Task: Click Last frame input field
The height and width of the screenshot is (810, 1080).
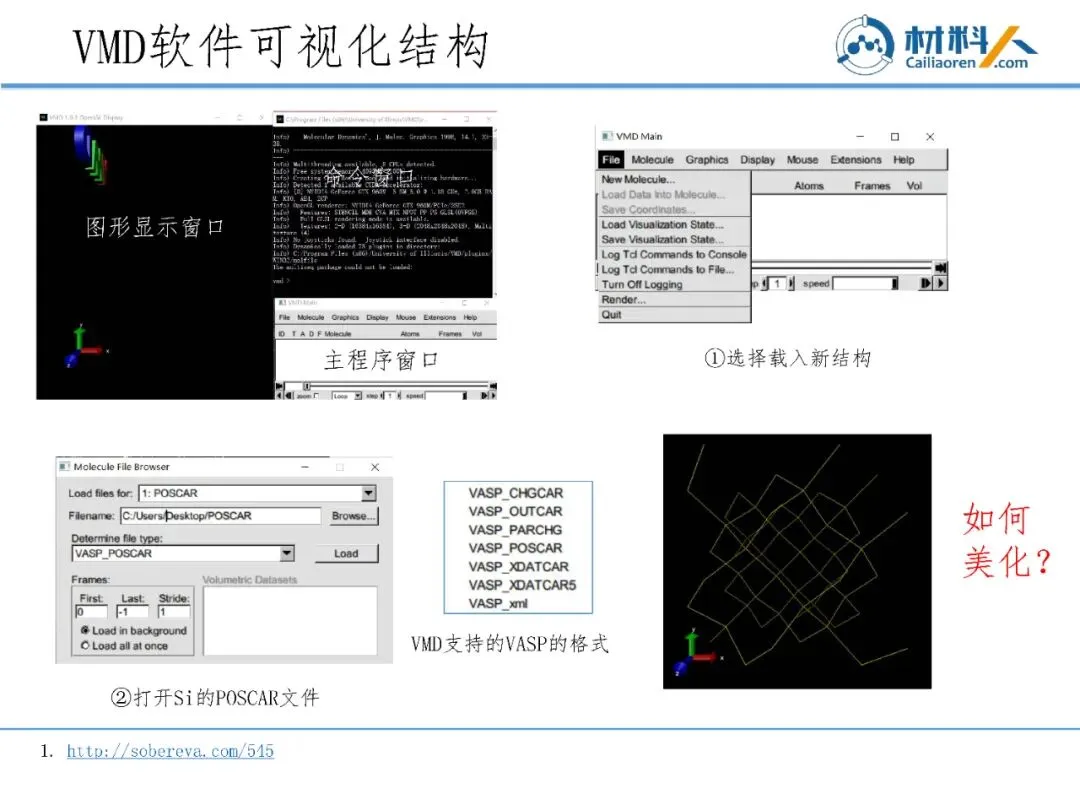Action: pos(132,612)
